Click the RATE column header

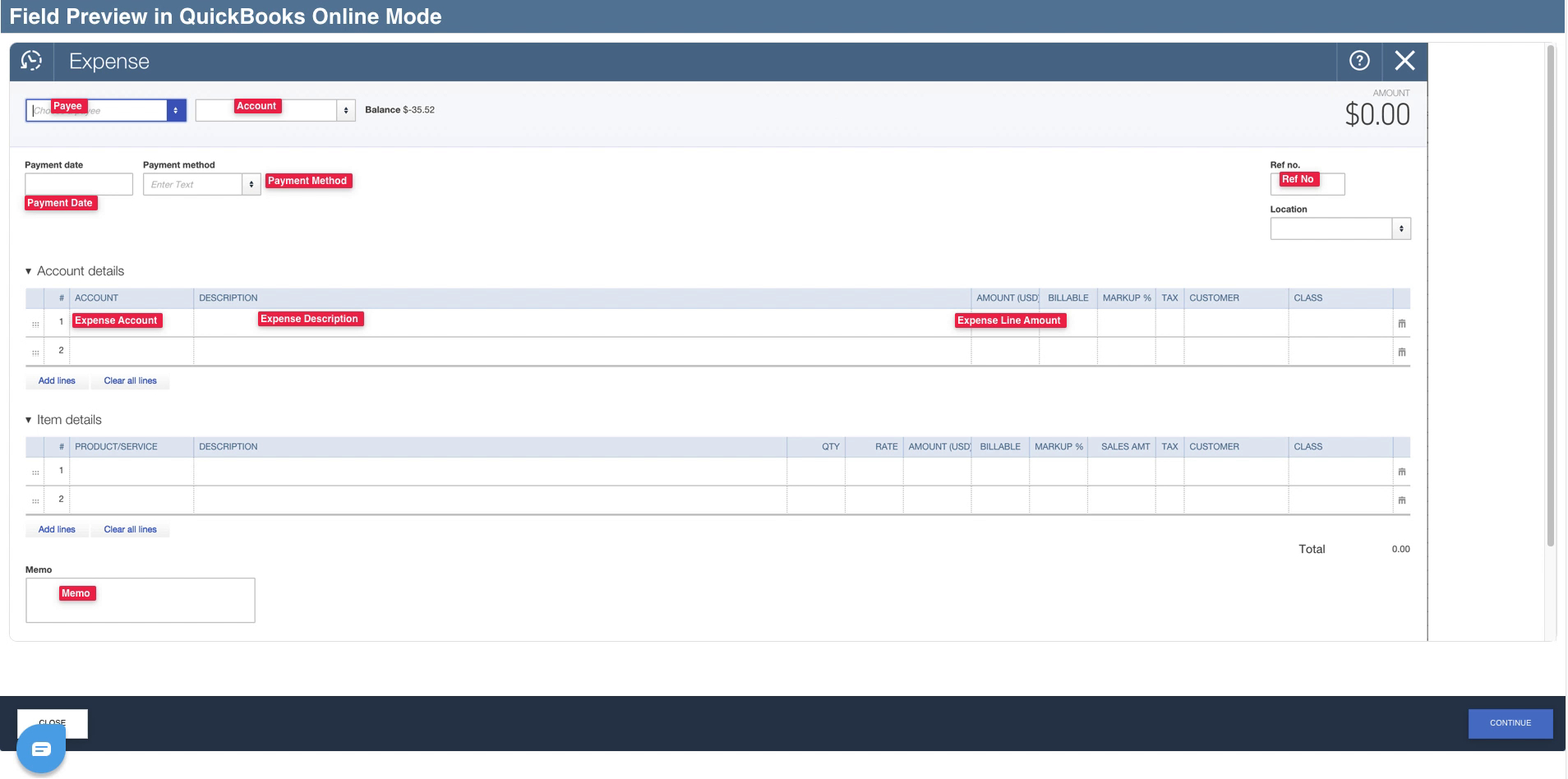tap(886, 447)
